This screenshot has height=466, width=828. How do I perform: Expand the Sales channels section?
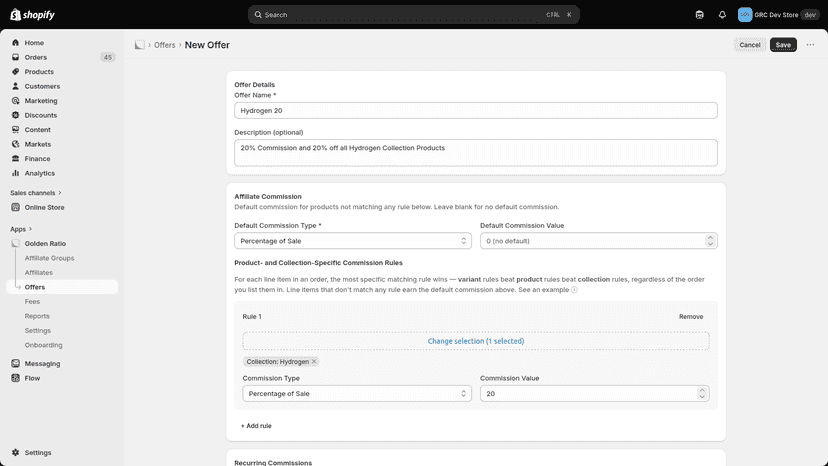36,193
